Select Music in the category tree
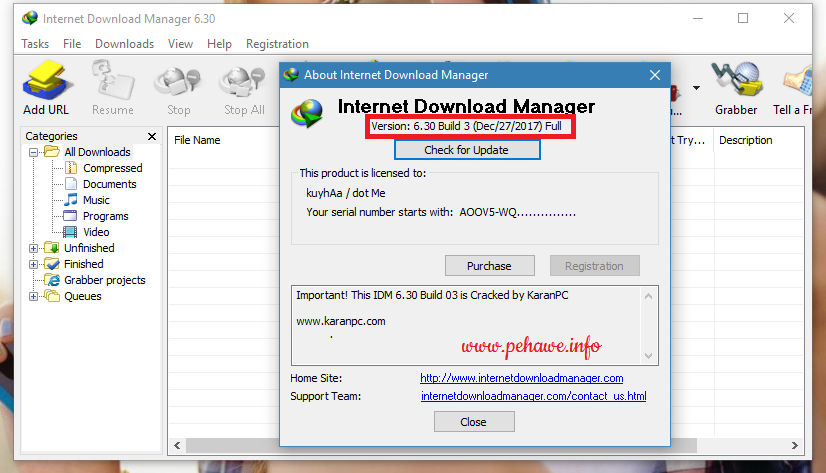Viewport: 826px width, 473px height. click(x=96, y=200)
